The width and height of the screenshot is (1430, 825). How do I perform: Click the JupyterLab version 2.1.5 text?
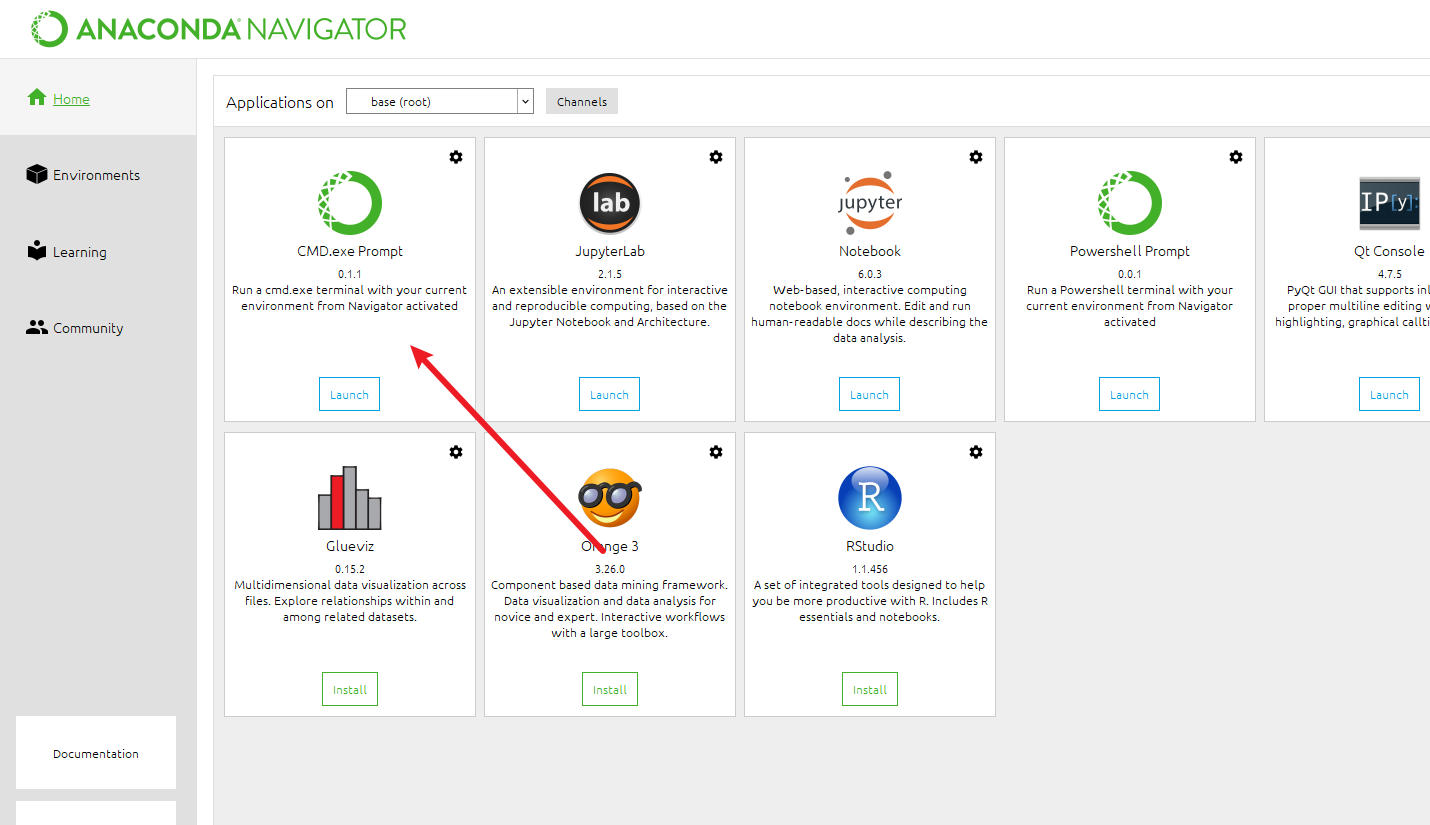tap(610, 274)
